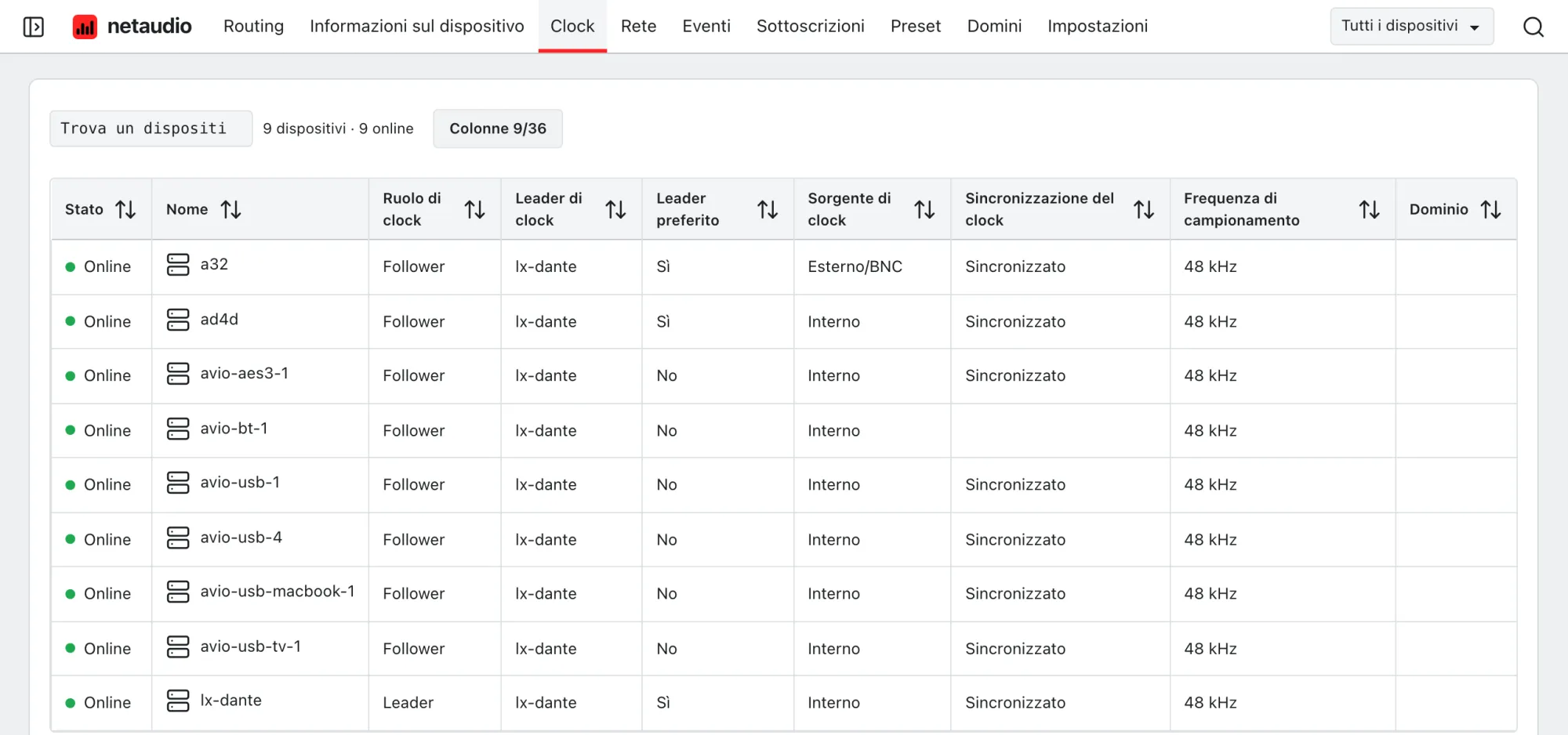The image size is (1568, 735).
Task: Go to the Rete tab
Action: click(638, 26)
